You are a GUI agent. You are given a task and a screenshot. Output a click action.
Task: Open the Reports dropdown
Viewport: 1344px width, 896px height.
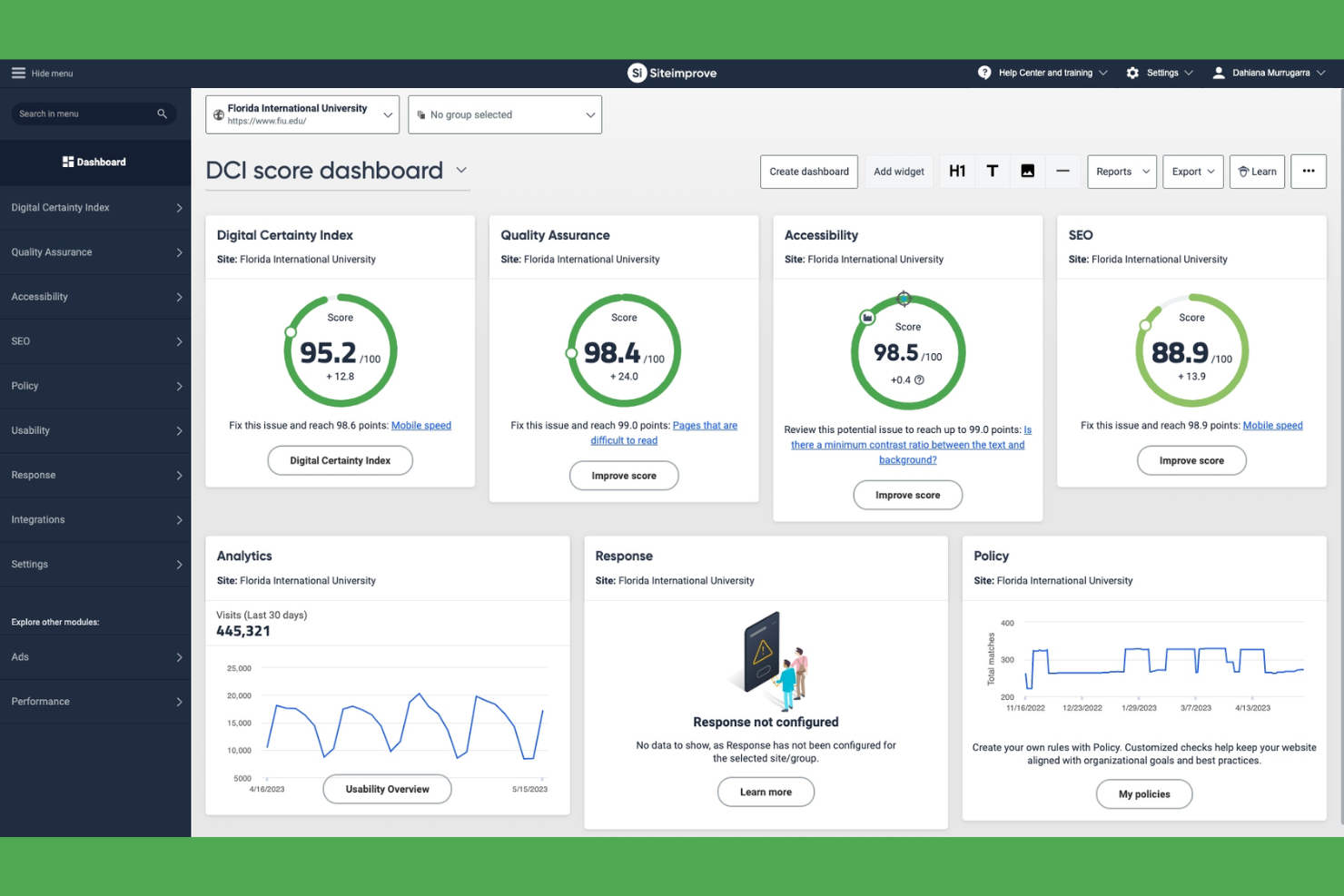(1122, 171)
